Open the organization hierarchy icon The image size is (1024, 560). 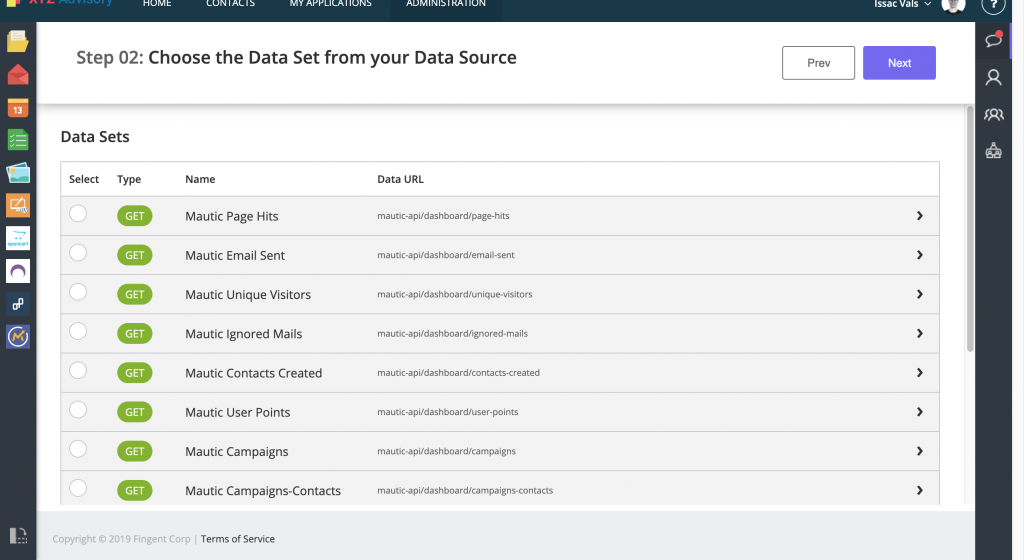[993, 151]
